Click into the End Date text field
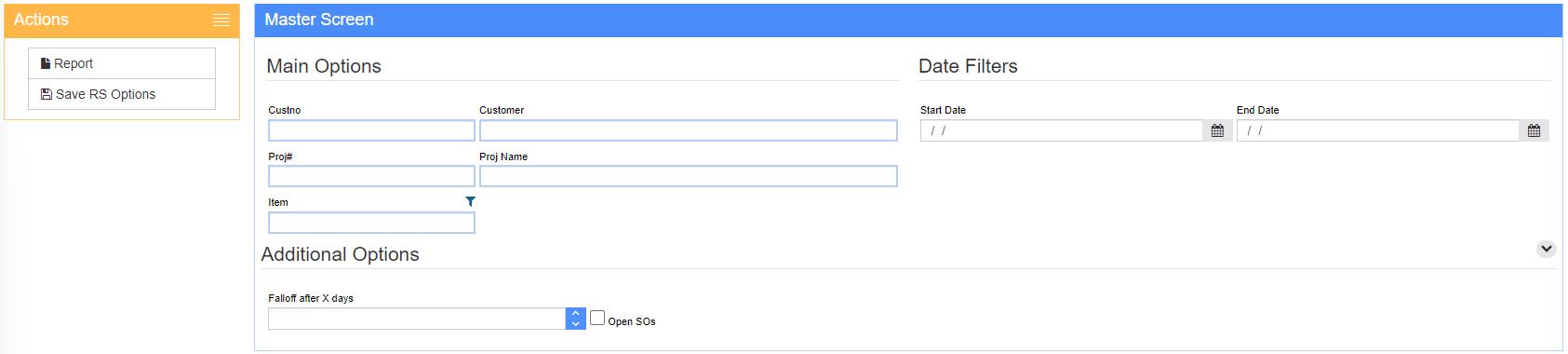This screenshot has width=1568, height=354. 1378,130
